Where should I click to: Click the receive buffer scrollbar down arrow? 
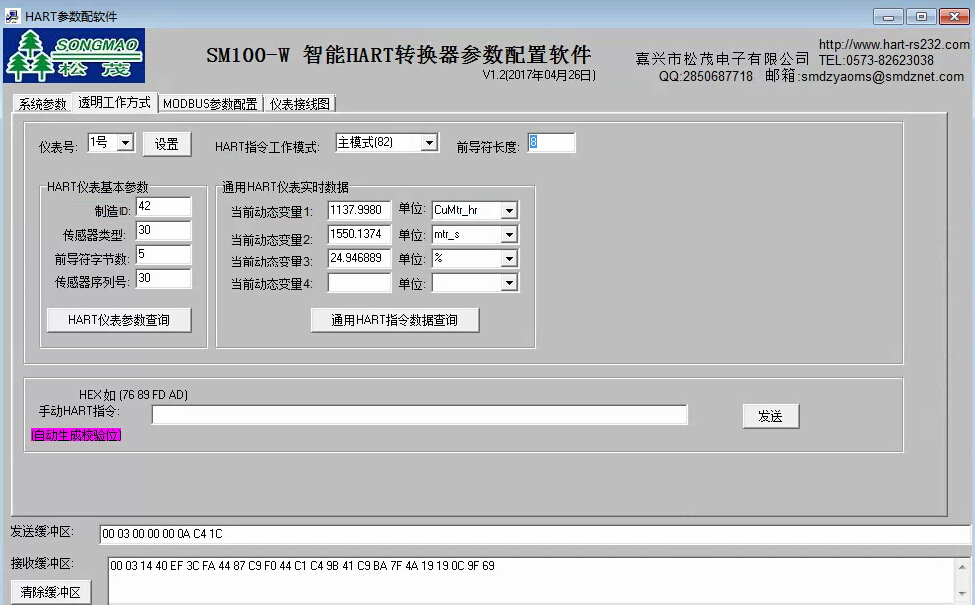tap(962, 594)
